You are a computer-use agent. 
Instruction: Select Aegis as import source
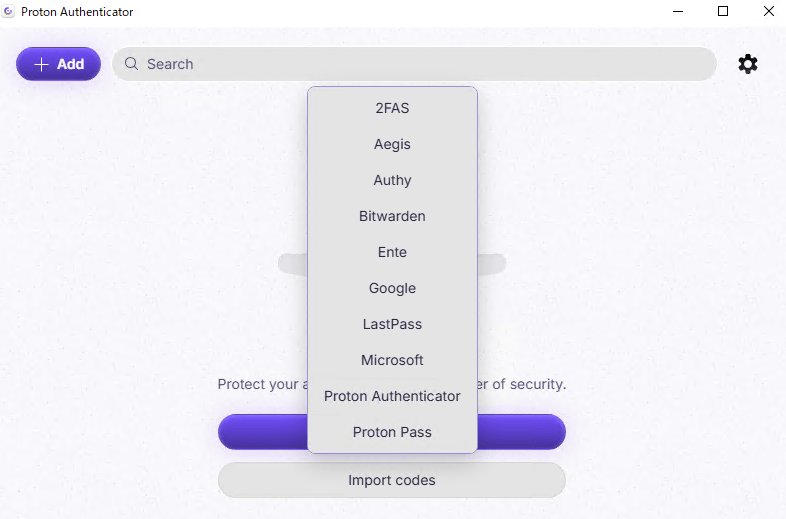[392, 144]
